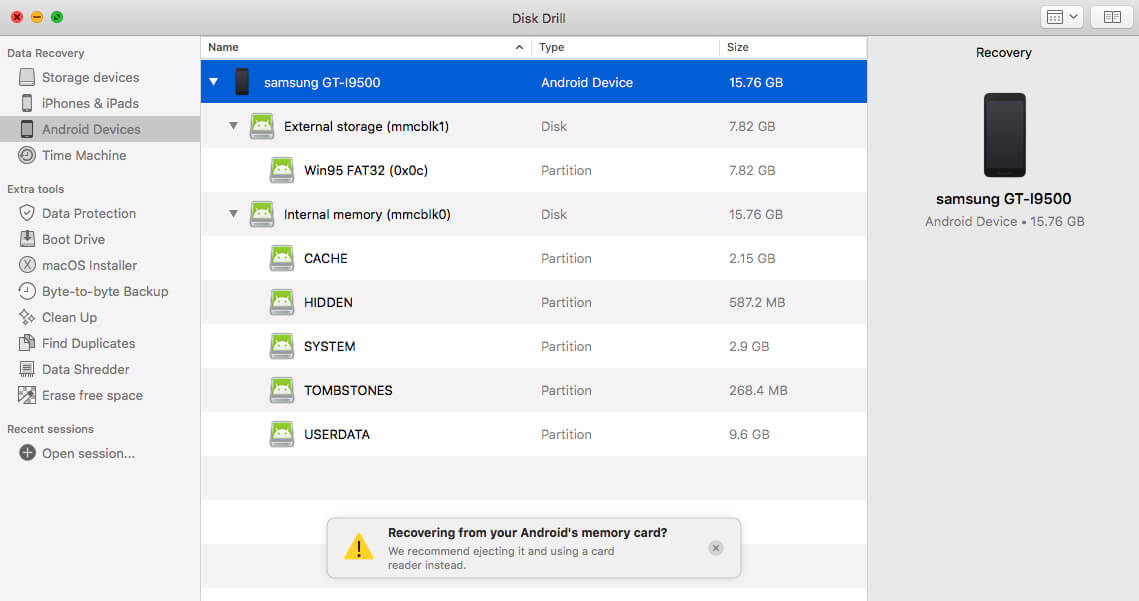The image size is (1139, 601).
Task: Collapse the samsung GT-I9500 device row
Action: [x=213, y=82]
